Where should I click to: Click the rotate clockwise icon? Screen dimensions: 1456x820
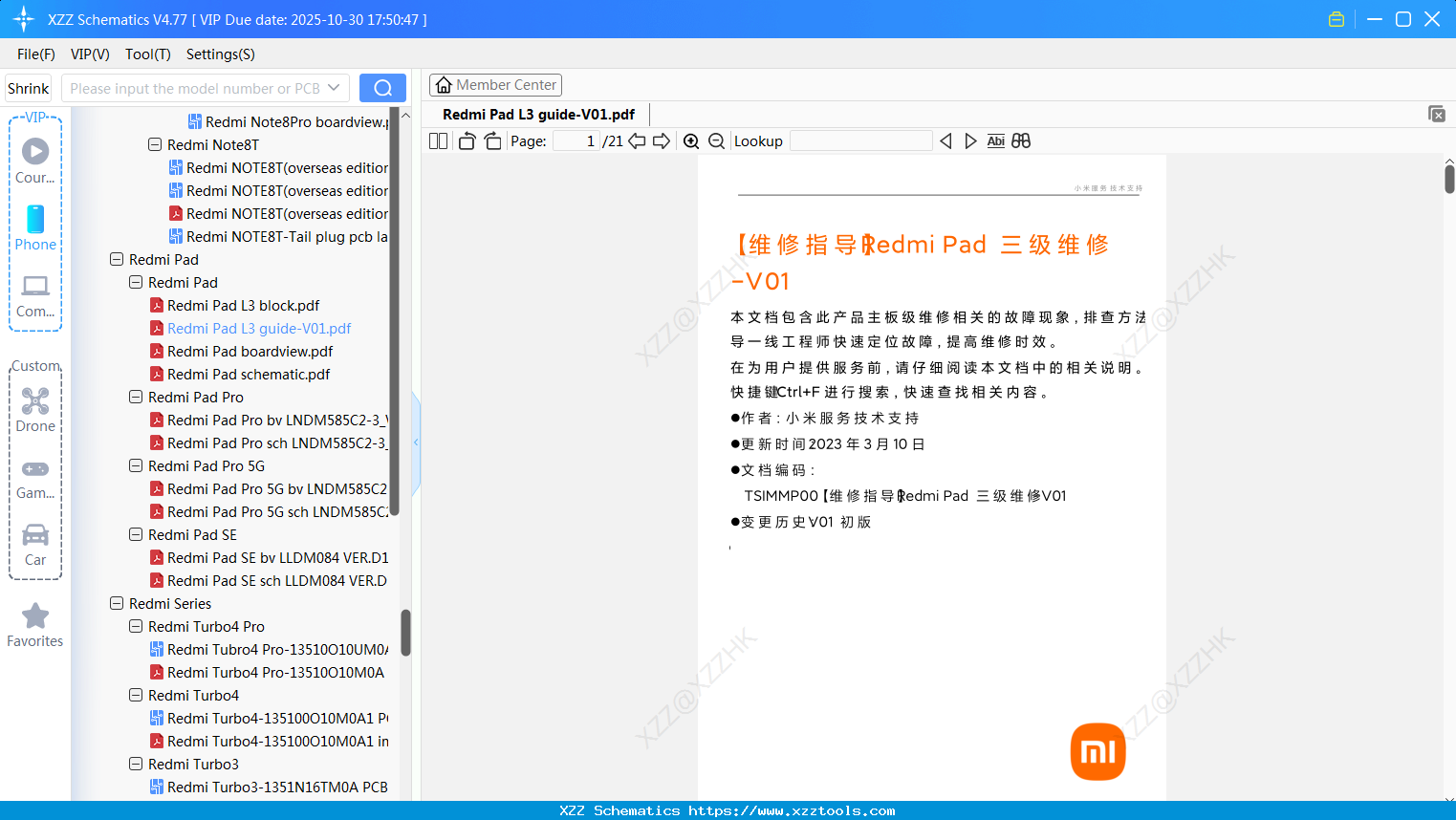click(491, 140)
